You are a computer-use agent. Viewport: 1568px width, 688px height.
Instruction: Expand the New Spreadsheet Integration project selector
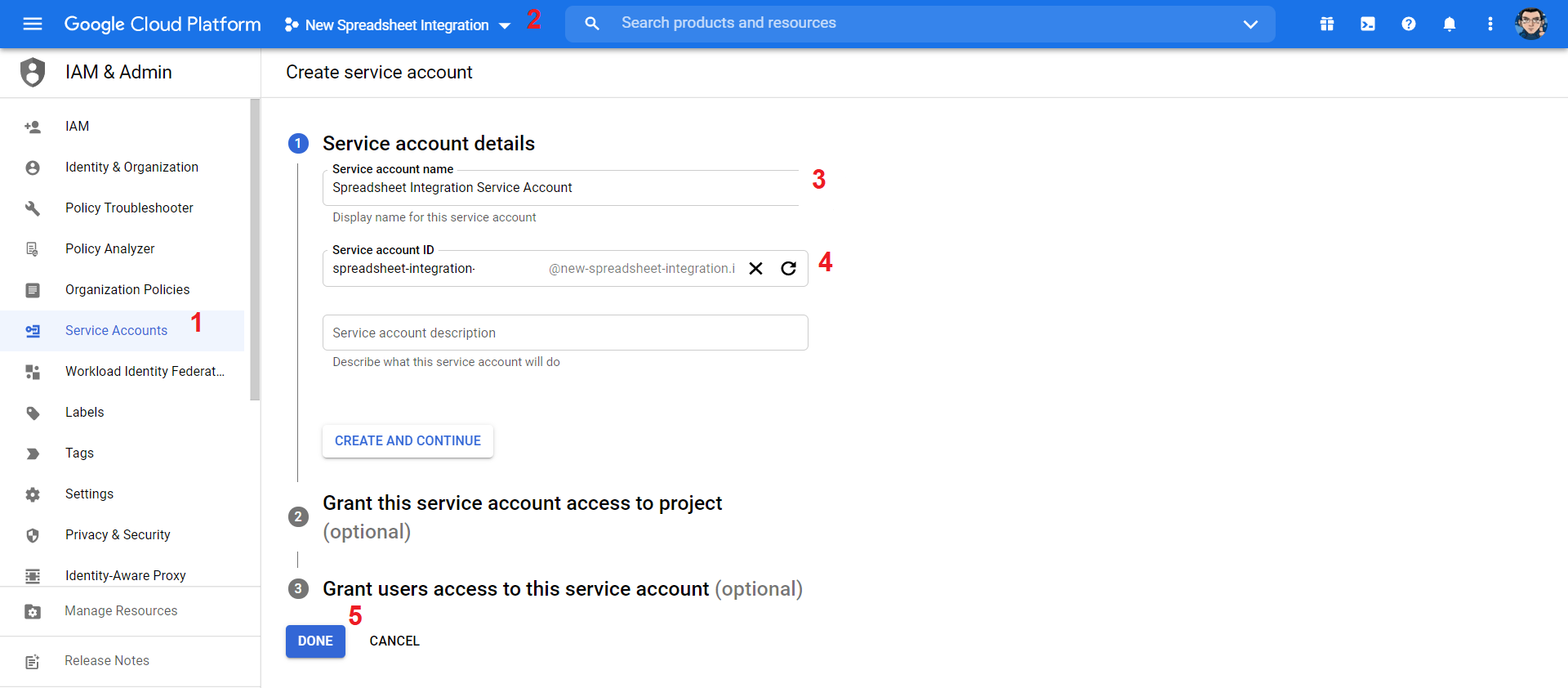tap(397, 25)
